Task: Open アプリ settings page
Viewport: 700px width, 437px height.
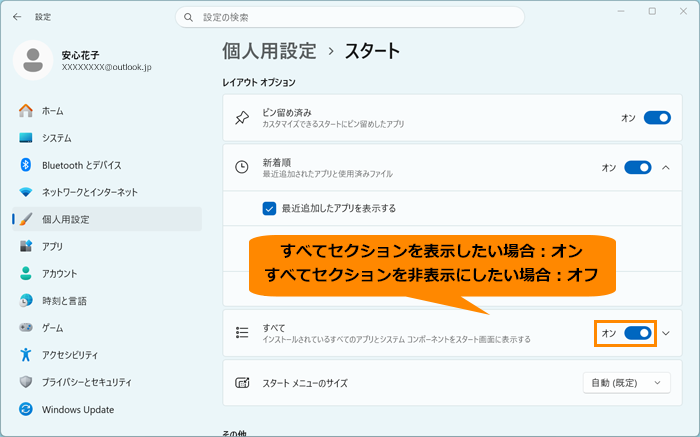Action: point(107,246)
